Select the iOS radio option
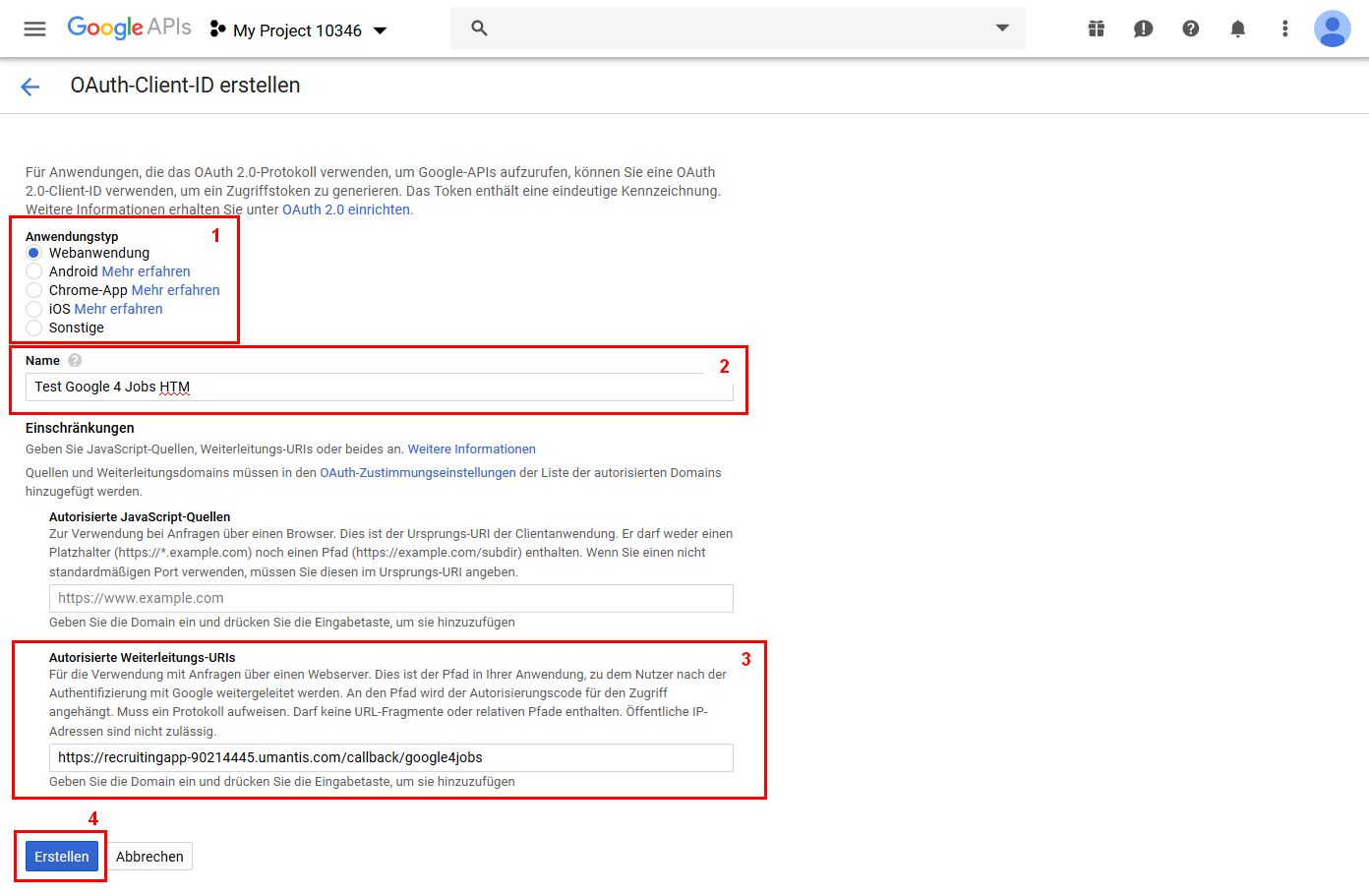 pos(34,309)
